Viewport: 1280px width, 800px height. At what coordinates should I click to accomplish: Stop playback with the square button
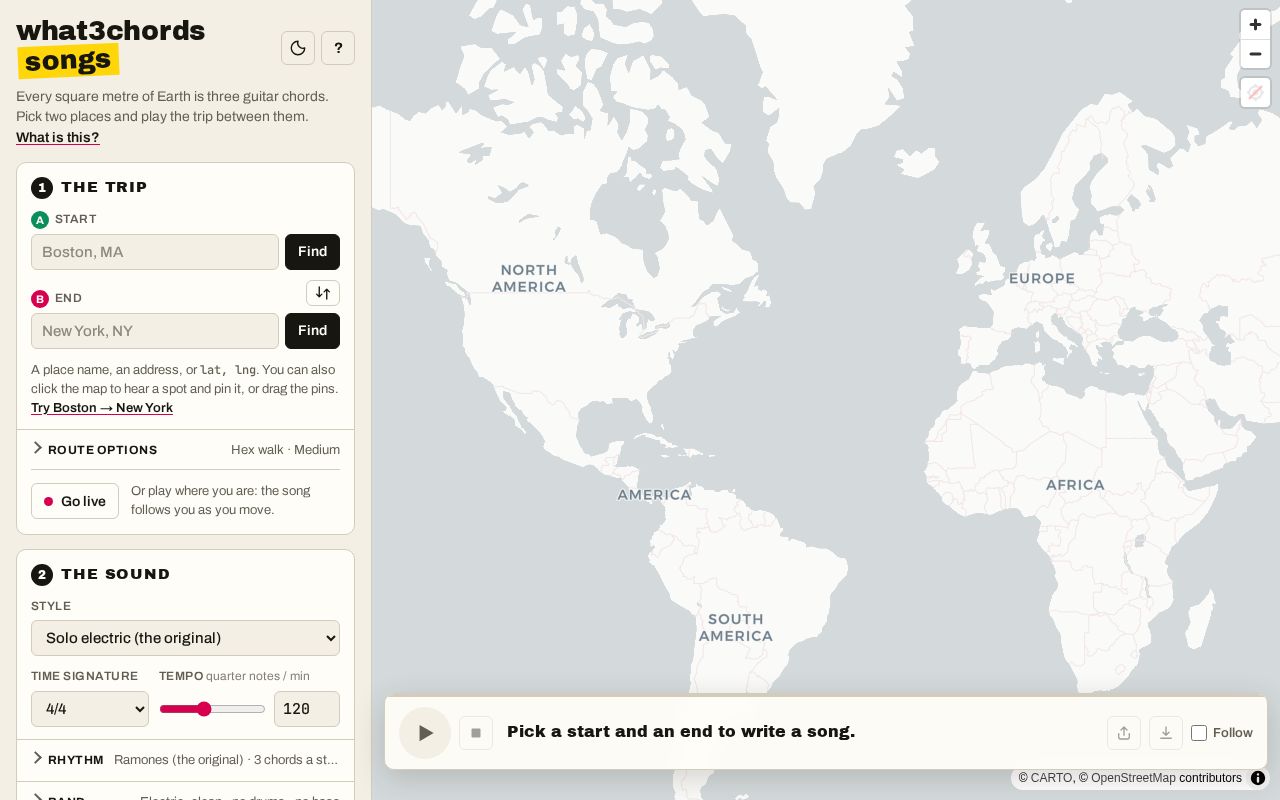tap(476, 733)
